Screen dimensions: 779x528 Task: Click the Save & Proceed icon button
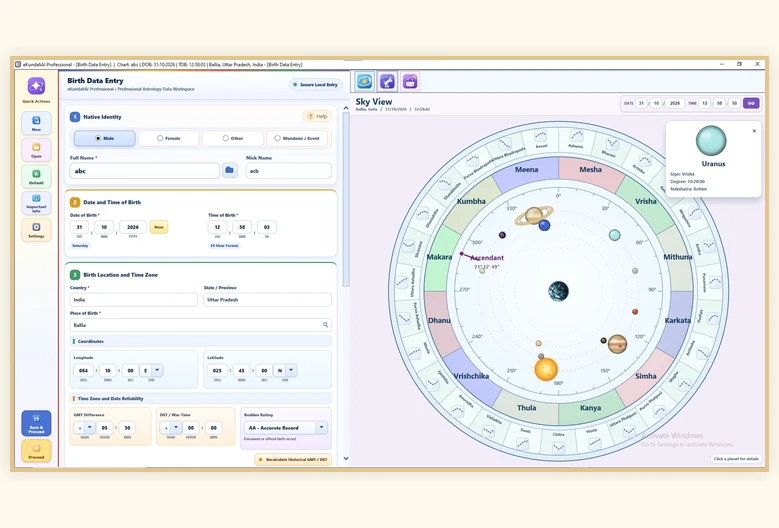[x=36, y=423]
